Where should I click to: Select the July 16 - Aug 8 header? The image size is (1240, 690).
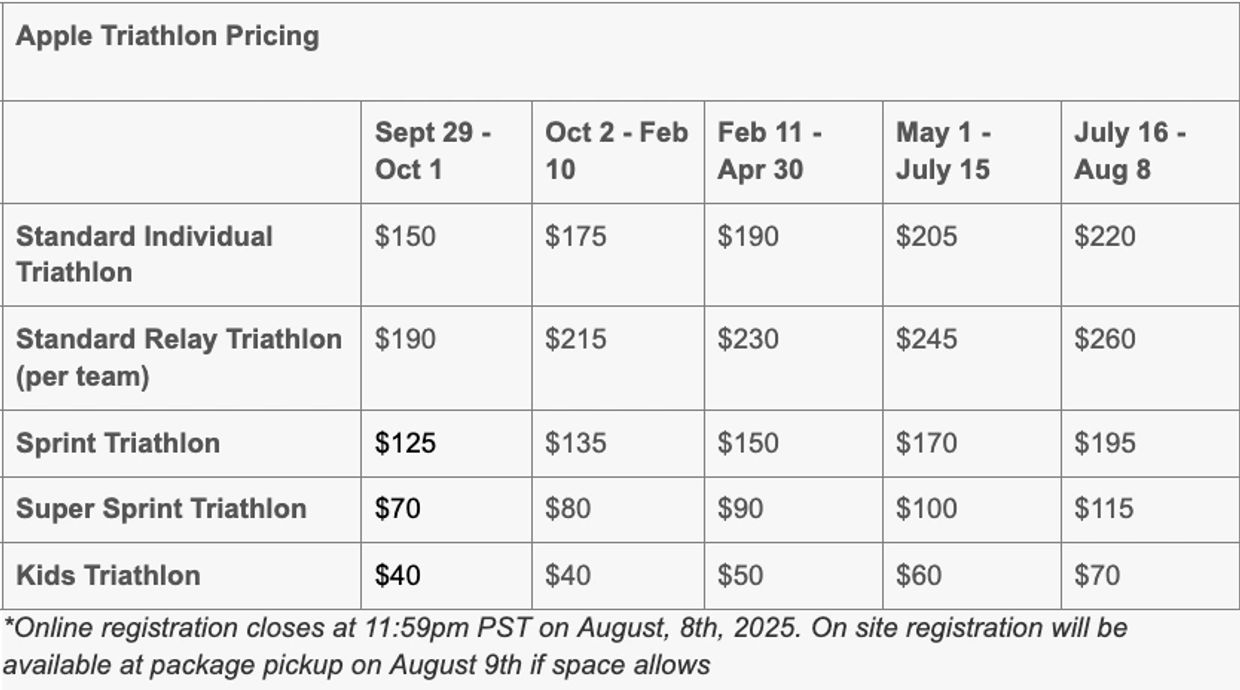coord(1129,151)
